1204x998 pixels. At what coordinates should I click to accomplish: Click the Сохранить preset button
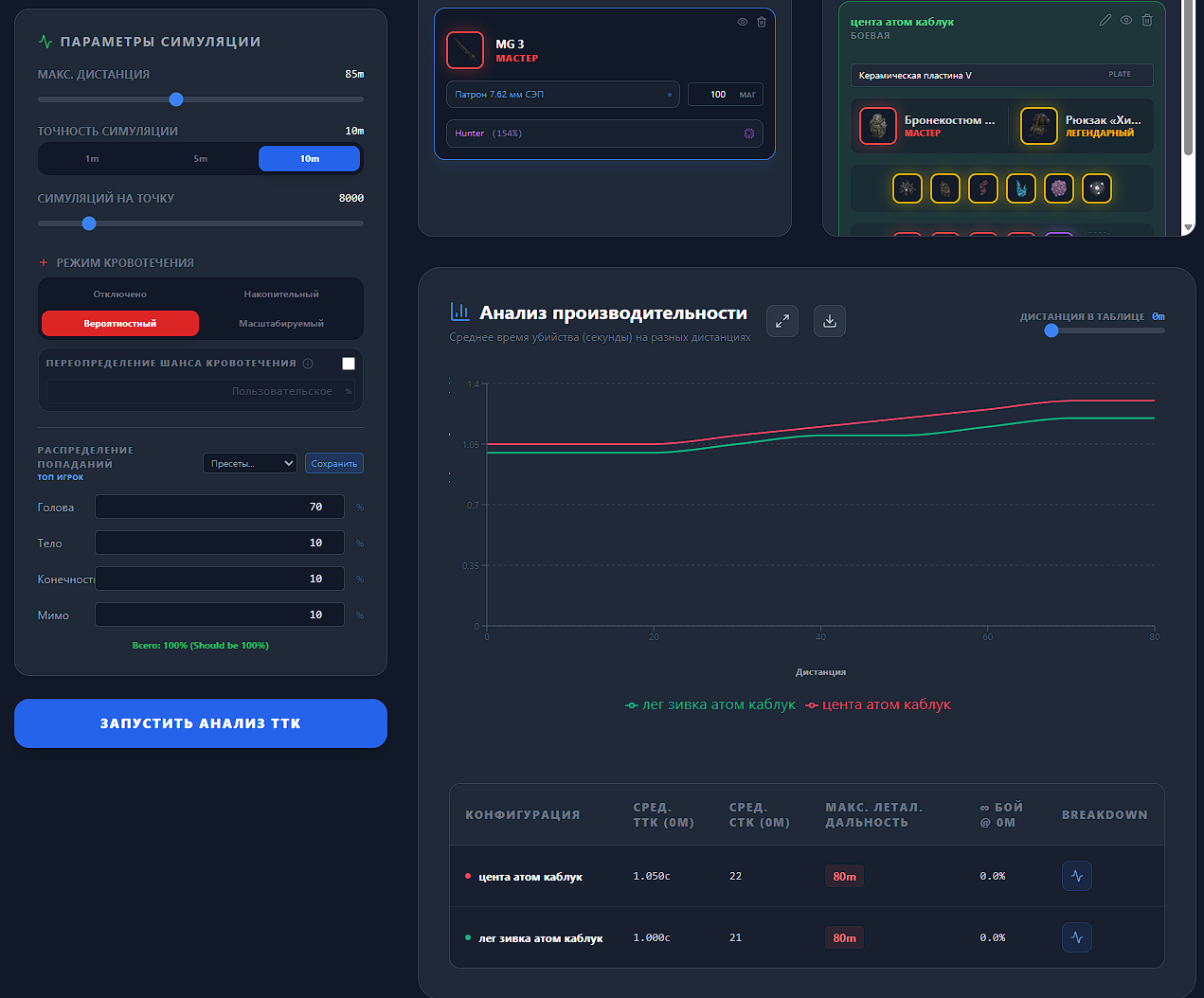[x=334, y=463]
